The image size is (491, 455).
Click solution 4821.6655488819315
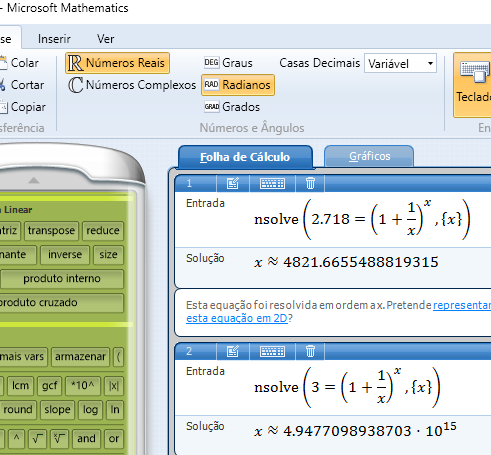(x=346, y=262)
